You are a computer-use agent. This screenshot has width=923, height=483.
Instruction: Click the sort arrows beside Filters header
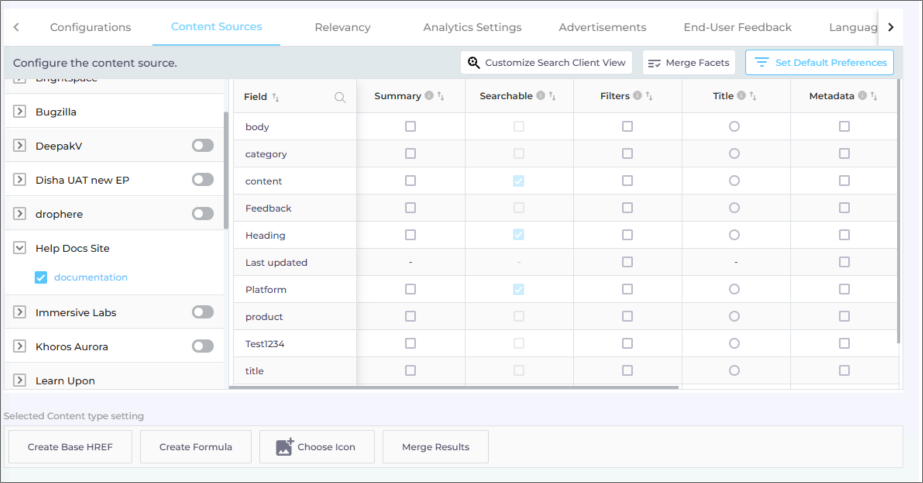[649, 96]
